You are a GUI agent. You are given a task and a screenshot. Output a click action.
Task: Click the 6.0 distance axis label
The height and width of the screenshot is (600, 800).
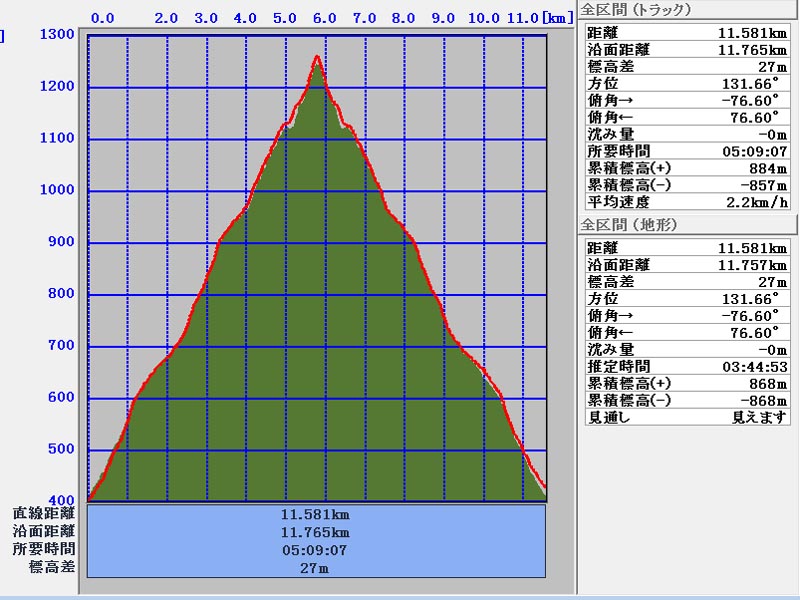coord(324,18)
